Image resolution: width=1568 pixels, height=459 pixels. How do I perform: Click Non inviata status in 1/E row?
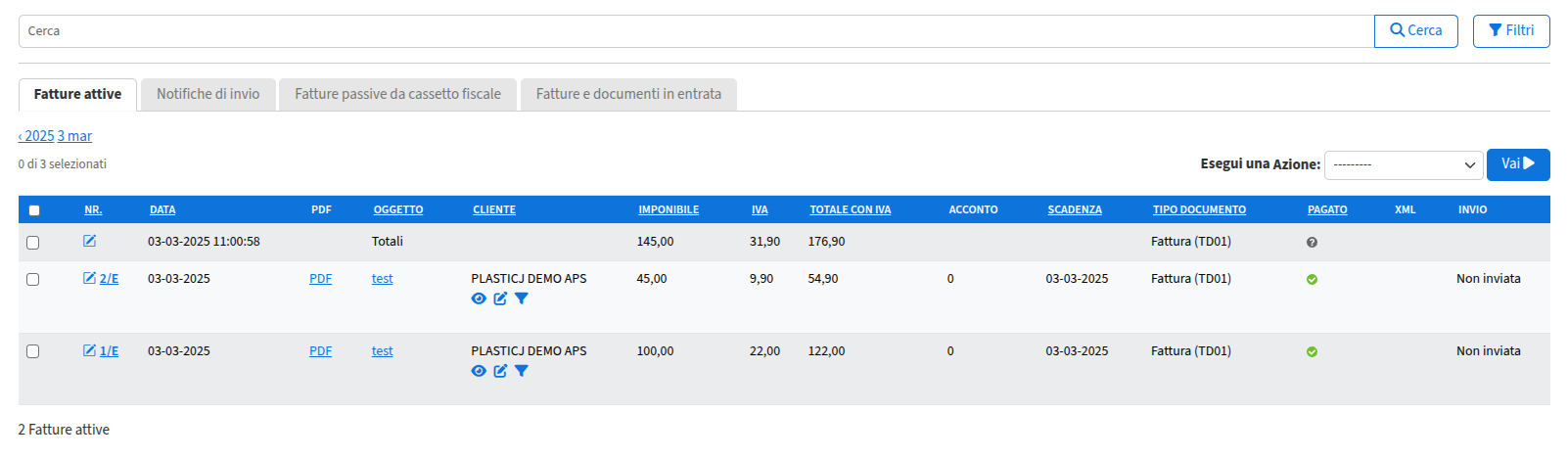[x=1488, y=350]
